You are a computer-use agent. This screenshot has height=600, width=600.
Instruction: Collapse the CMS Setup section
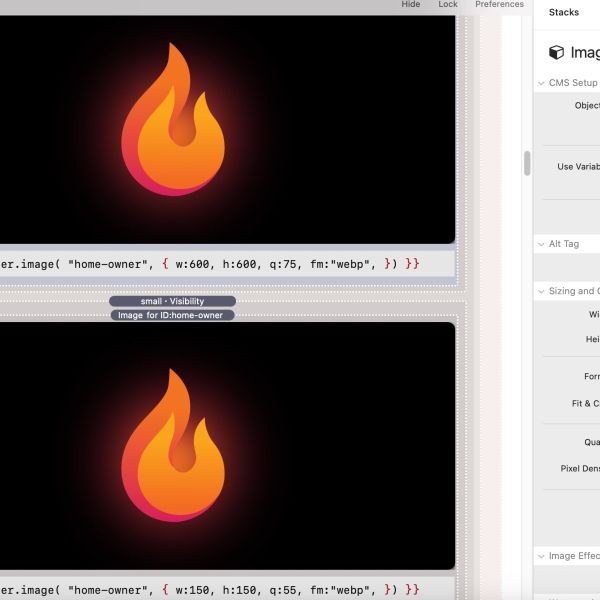pyautogui.click(x=541, y=83)
